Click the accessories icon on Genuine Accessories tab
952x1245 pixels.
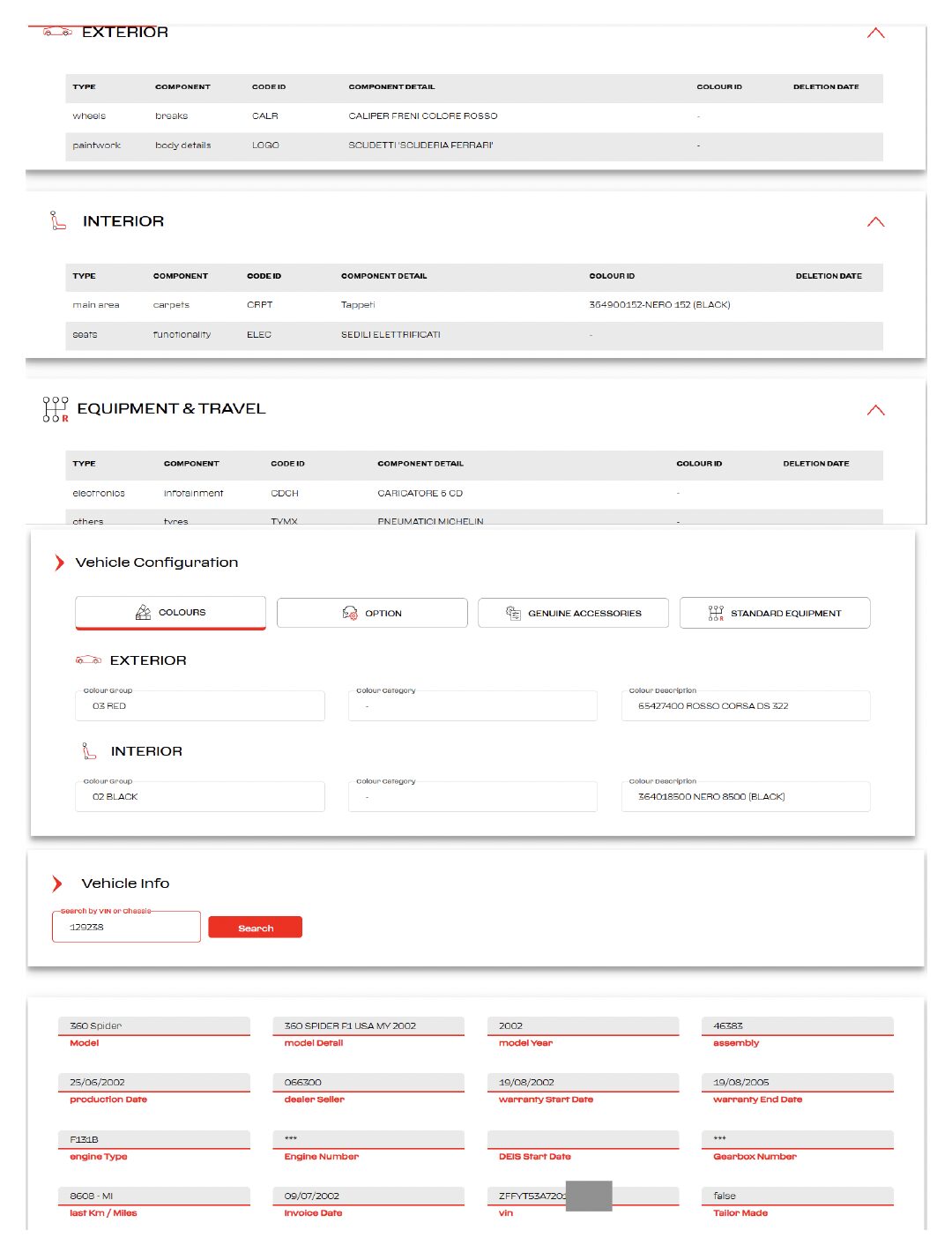(x=513, y=613)
